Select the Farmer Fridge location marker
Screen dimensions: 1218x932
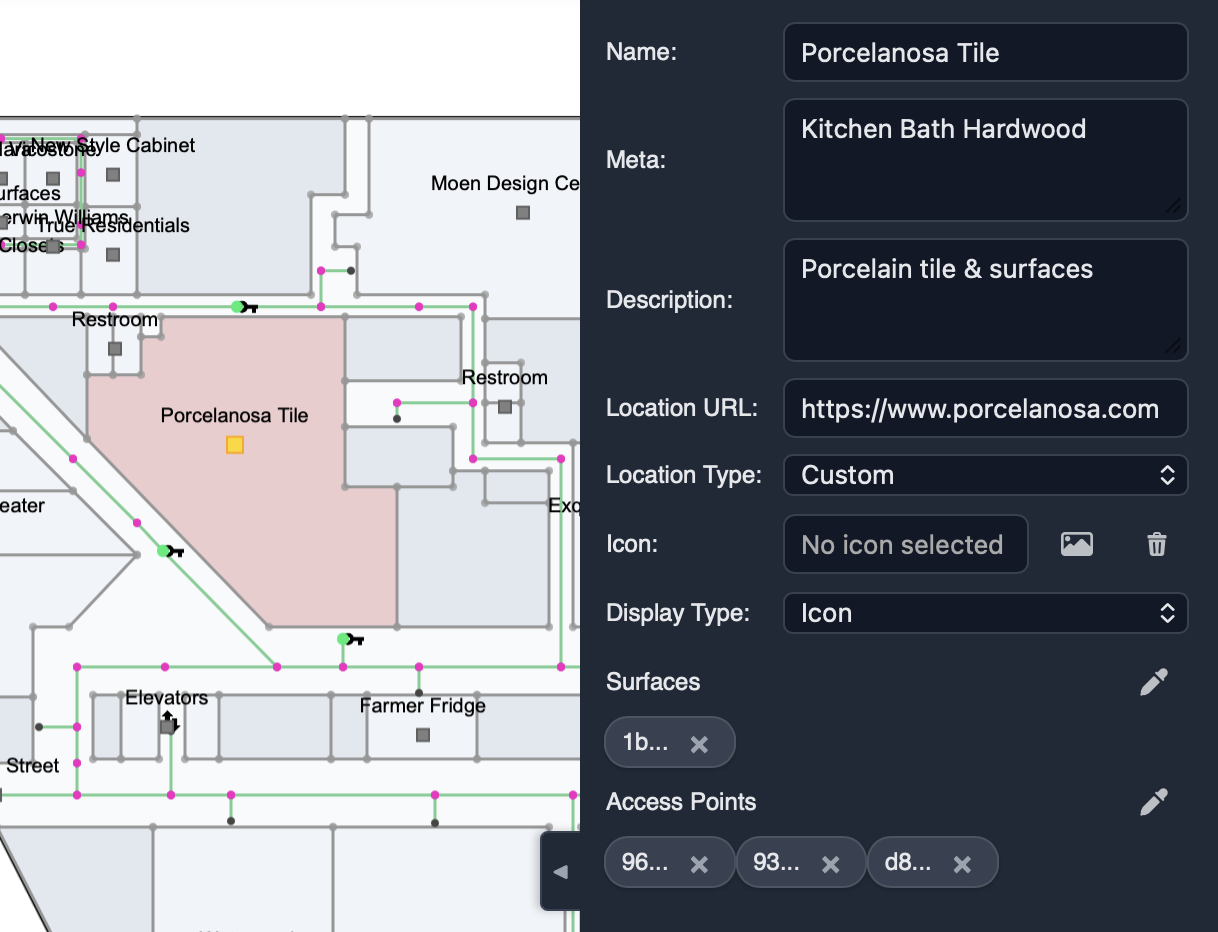tap(423, 735)
